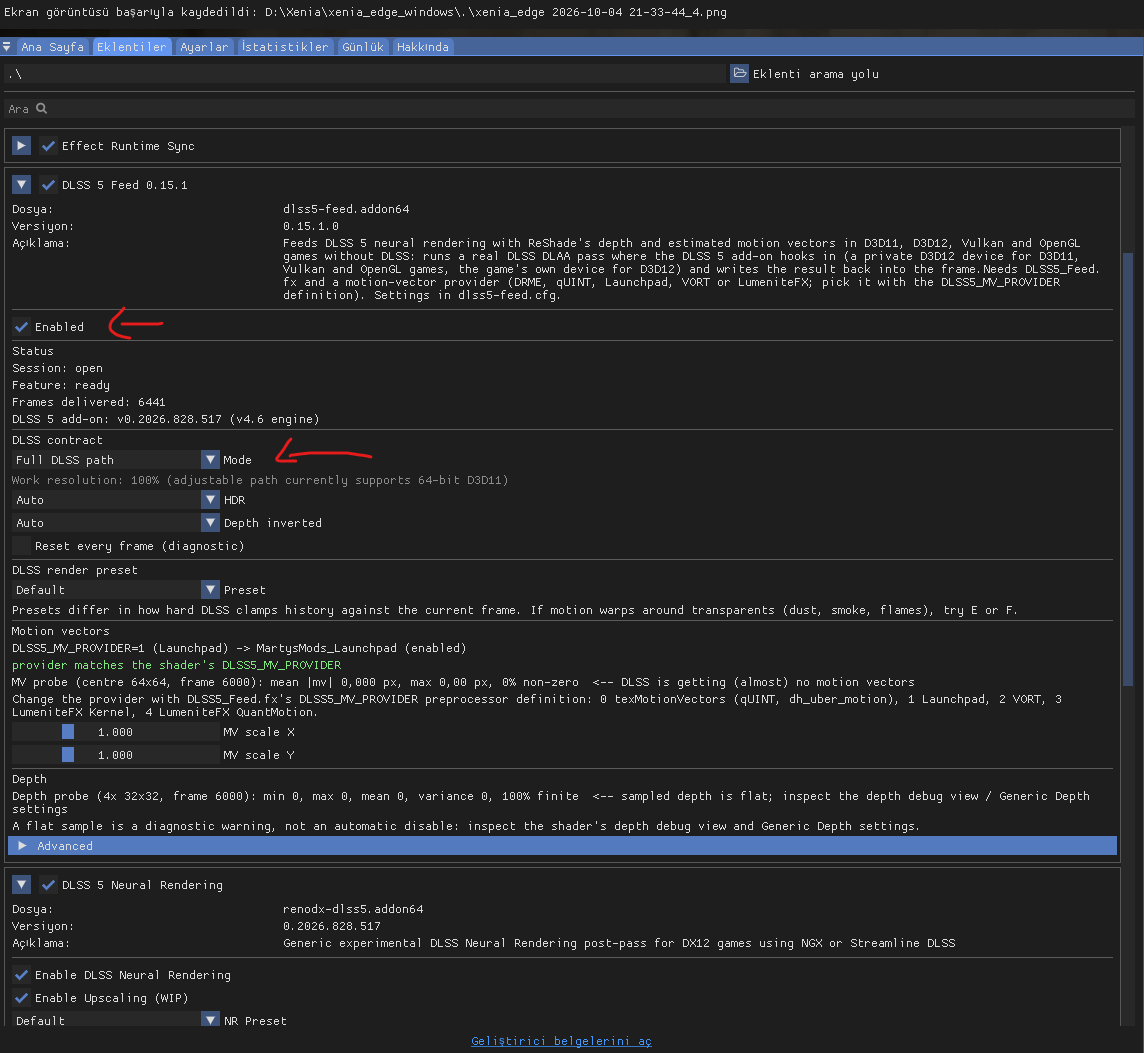Open the HDR Auto dropdown

116,500
